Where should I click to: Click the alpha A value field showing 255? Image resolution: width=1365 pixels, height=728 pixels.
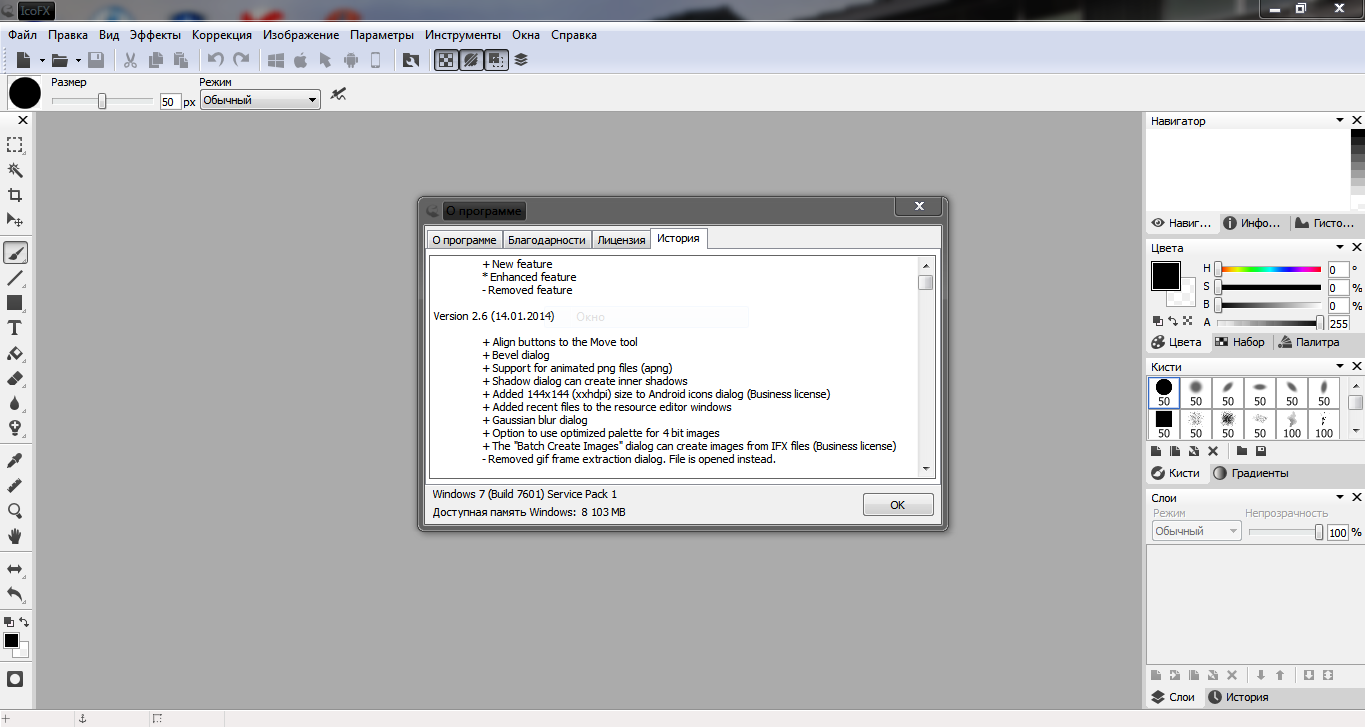pos(1338,324)
